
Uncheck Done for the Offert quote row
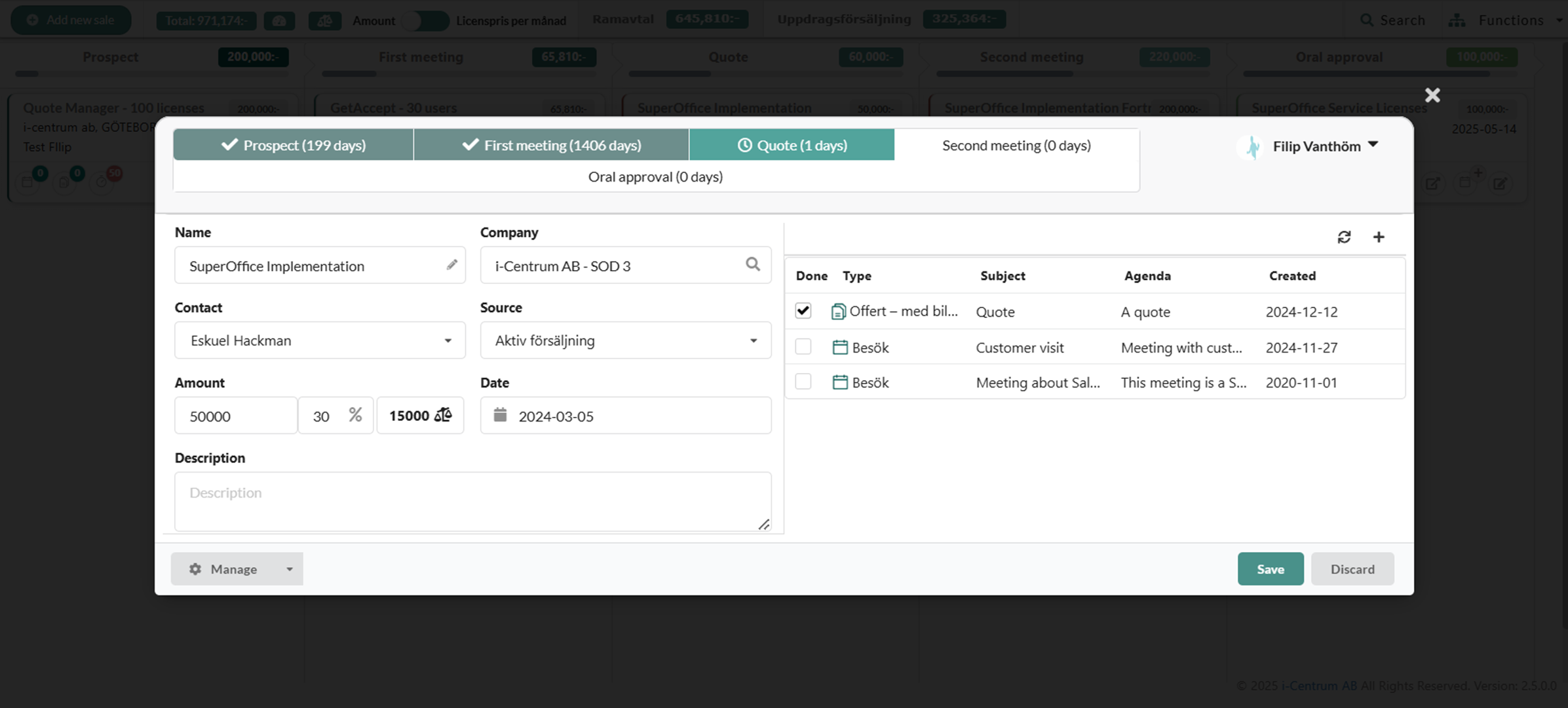coord(803,311)
